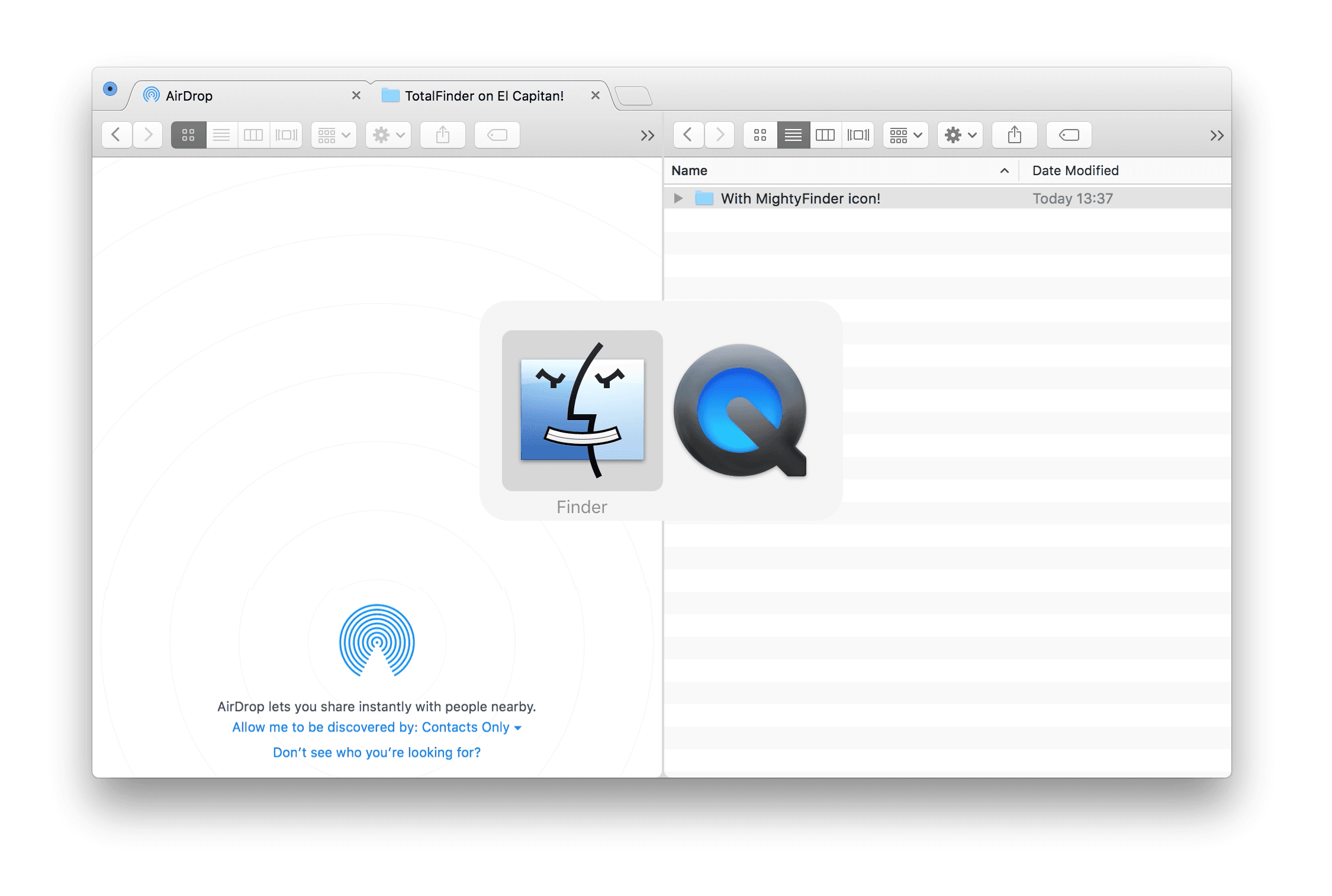Click the Finder label in app switcher
The image size is (1332, 896).
582,507
